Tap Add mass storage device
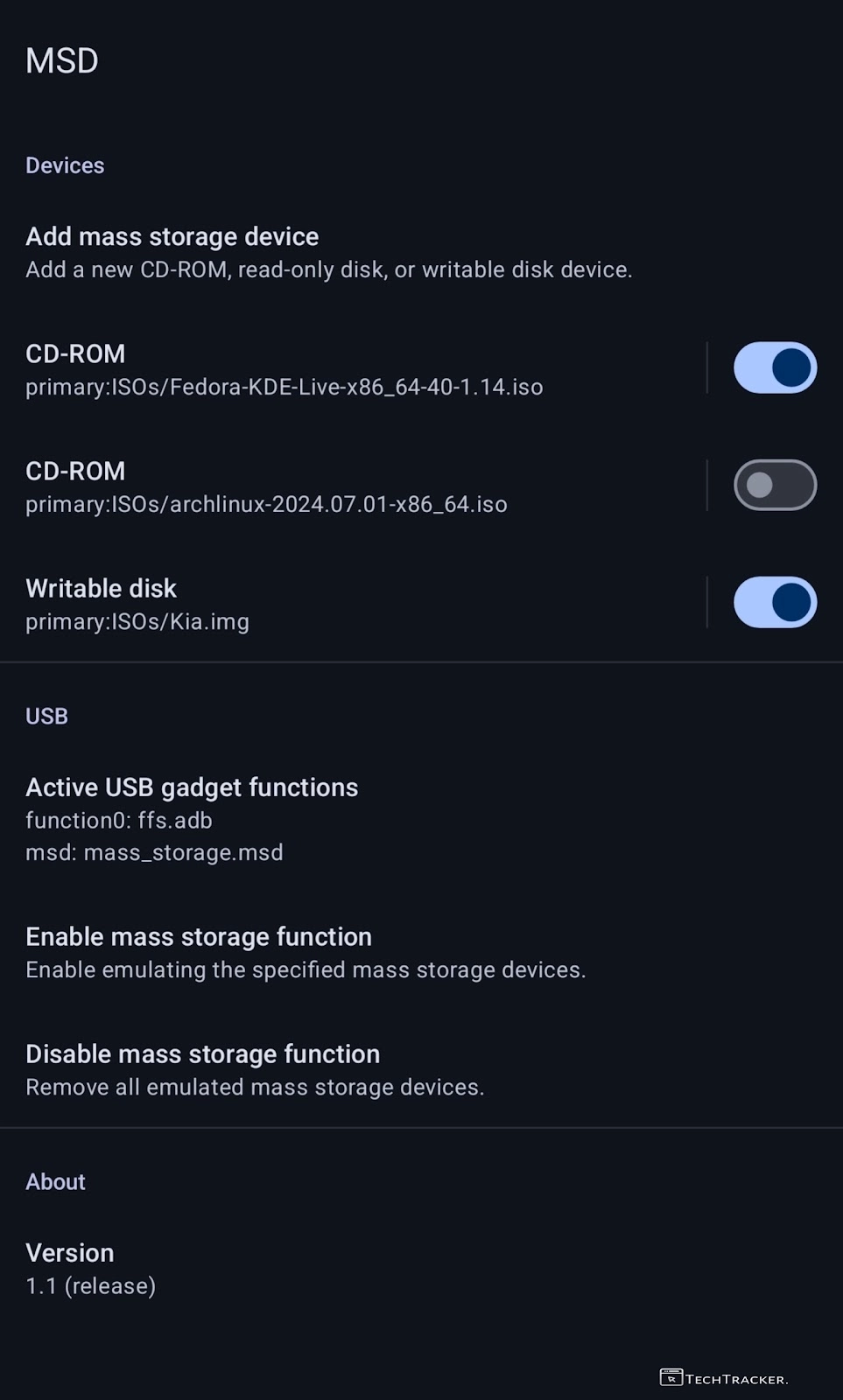Screen dimensions: 843x1400 coord(328,252)
